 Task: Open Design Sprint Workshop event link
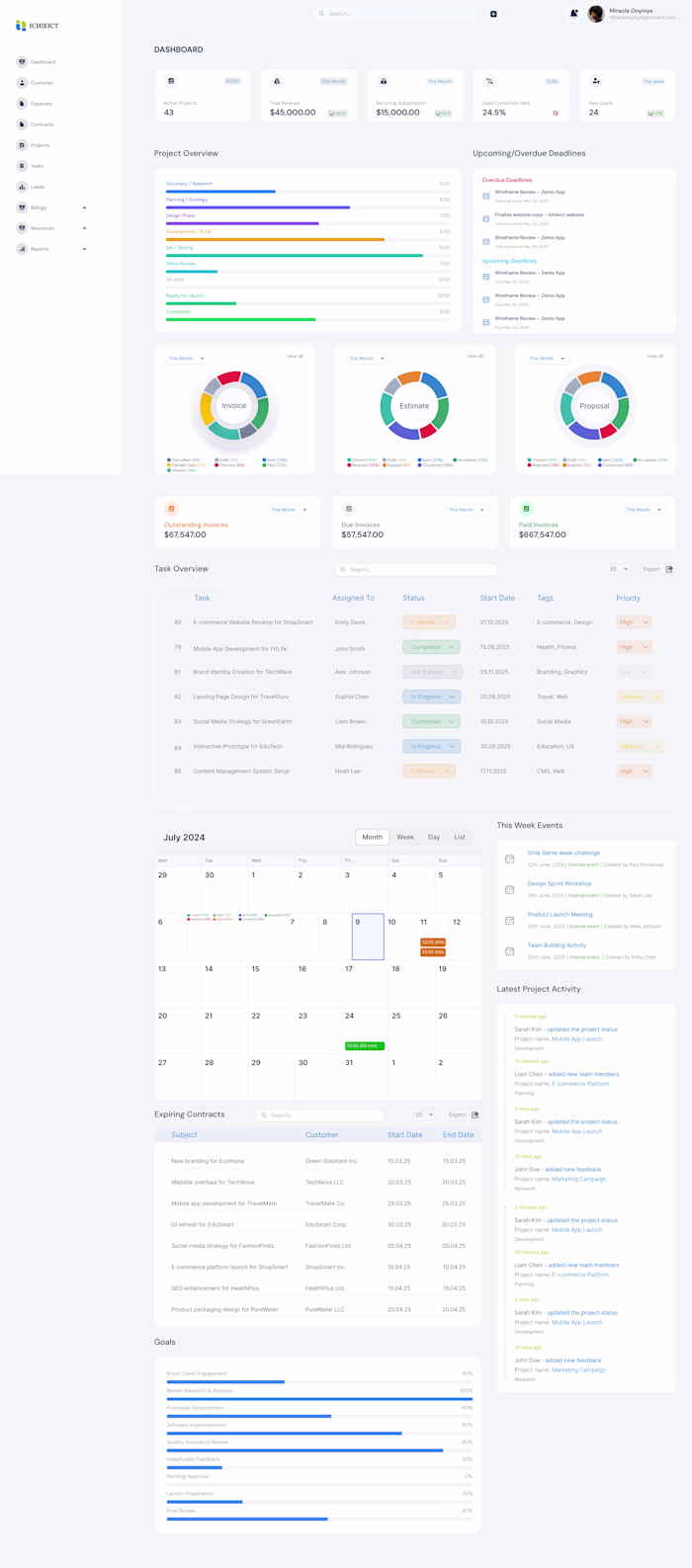tap(560, 883)
